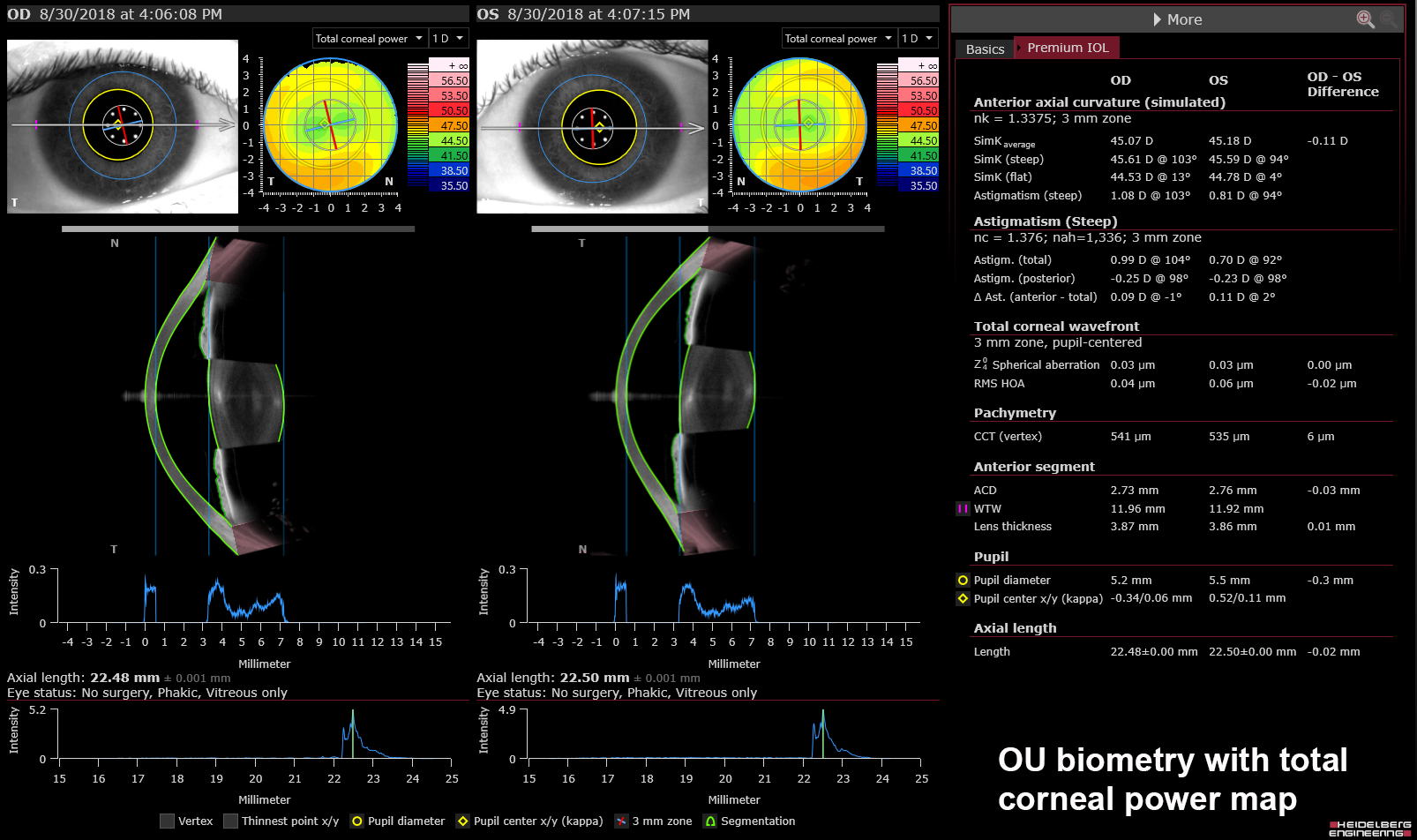Switch to the Basics tab
The height and width of the screenshot is (840, 1417).
[985, 49]
